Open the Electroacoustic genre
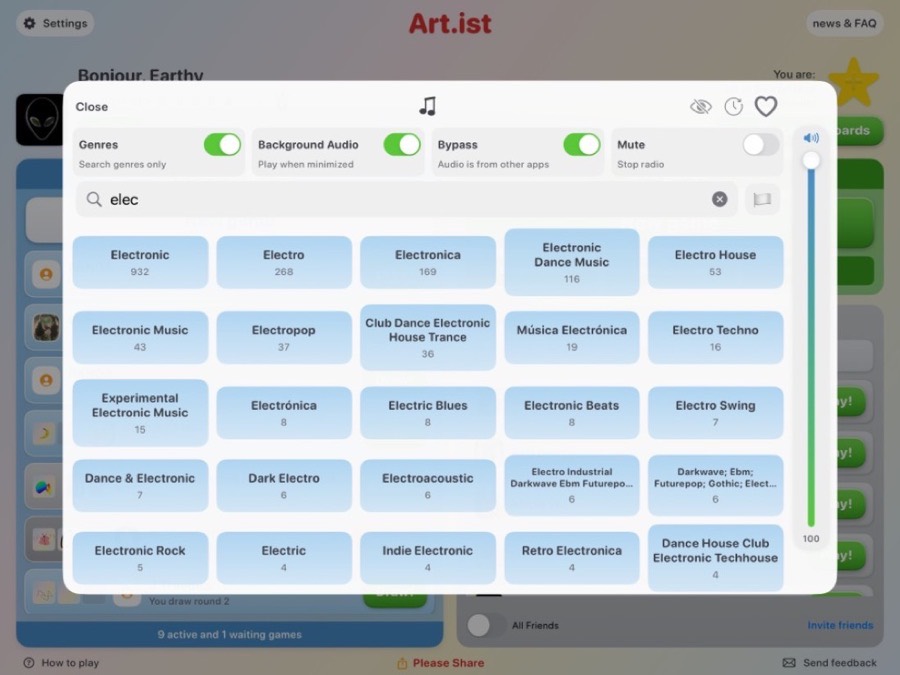The image size is (900, 675). [428, 486]
